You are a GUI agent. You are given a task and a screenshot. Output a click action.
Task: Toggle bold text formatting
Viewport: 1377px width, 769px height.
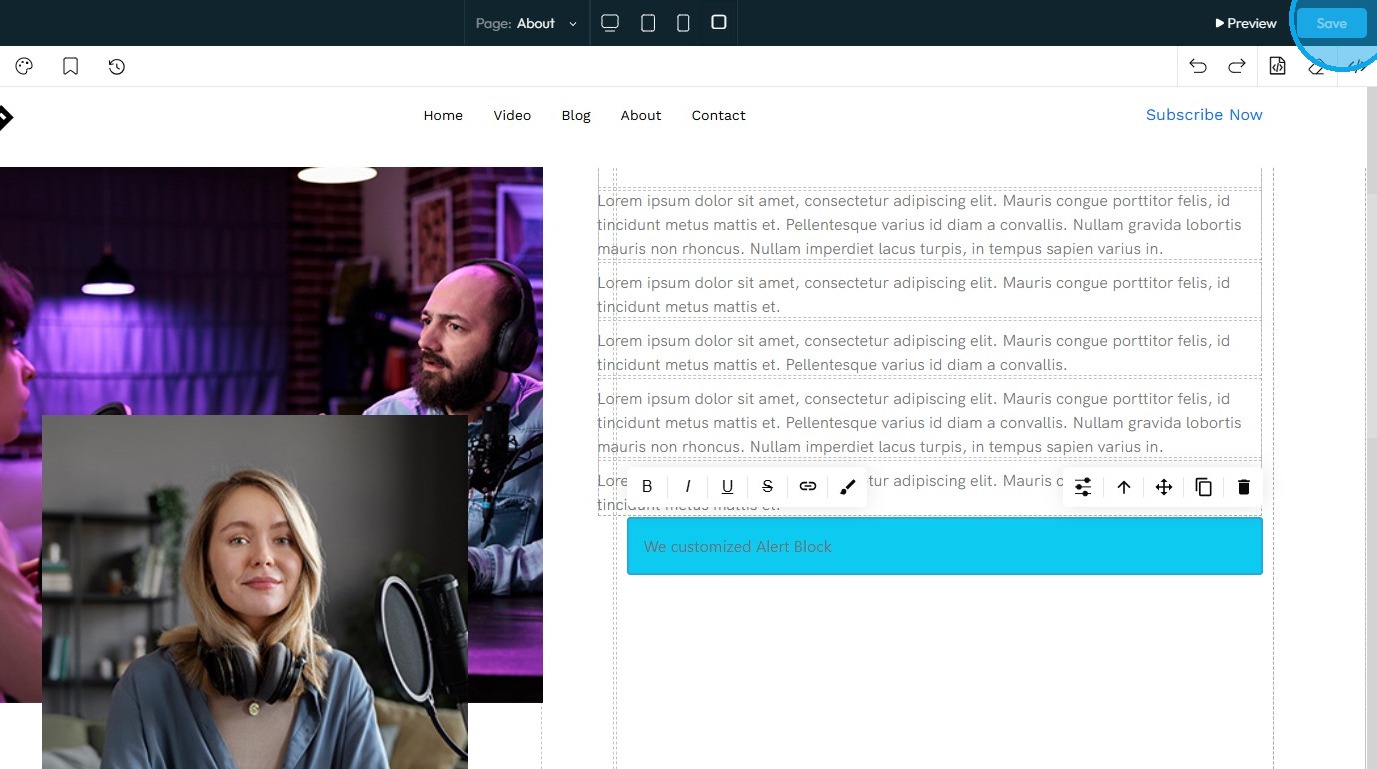tap(647, 487)
